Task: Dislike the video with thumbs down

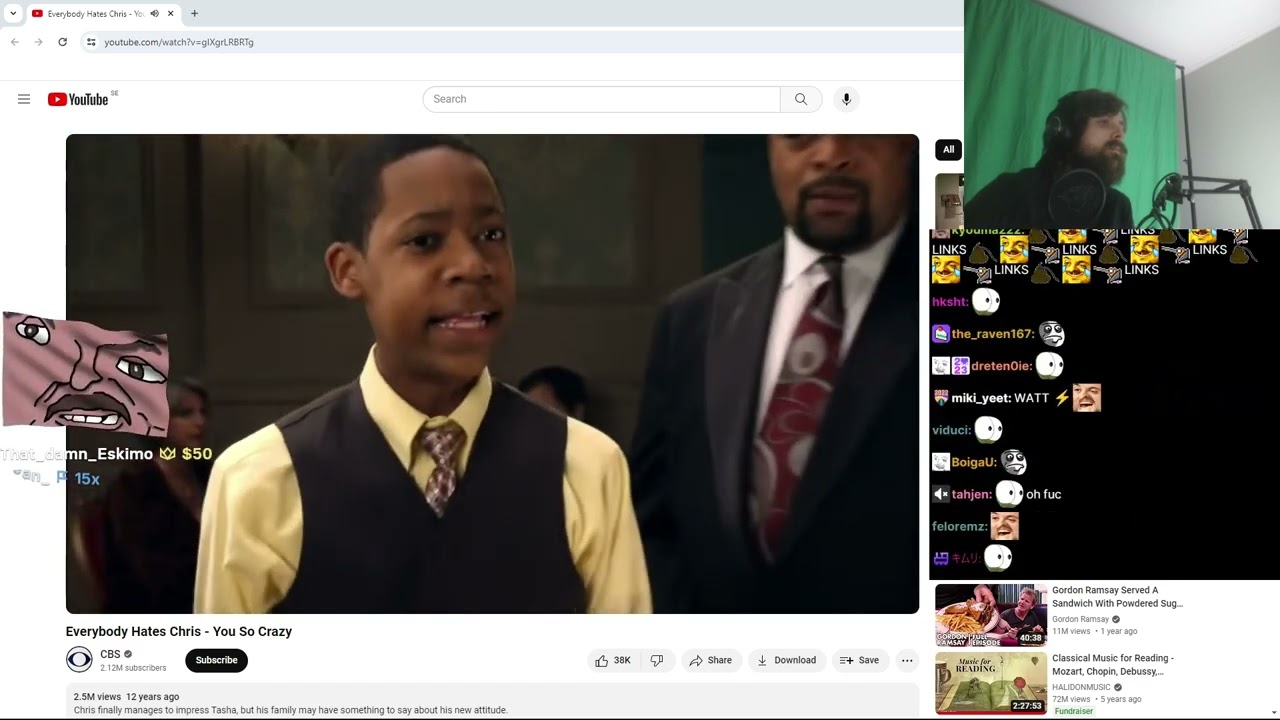Action: tap(657, 660)
